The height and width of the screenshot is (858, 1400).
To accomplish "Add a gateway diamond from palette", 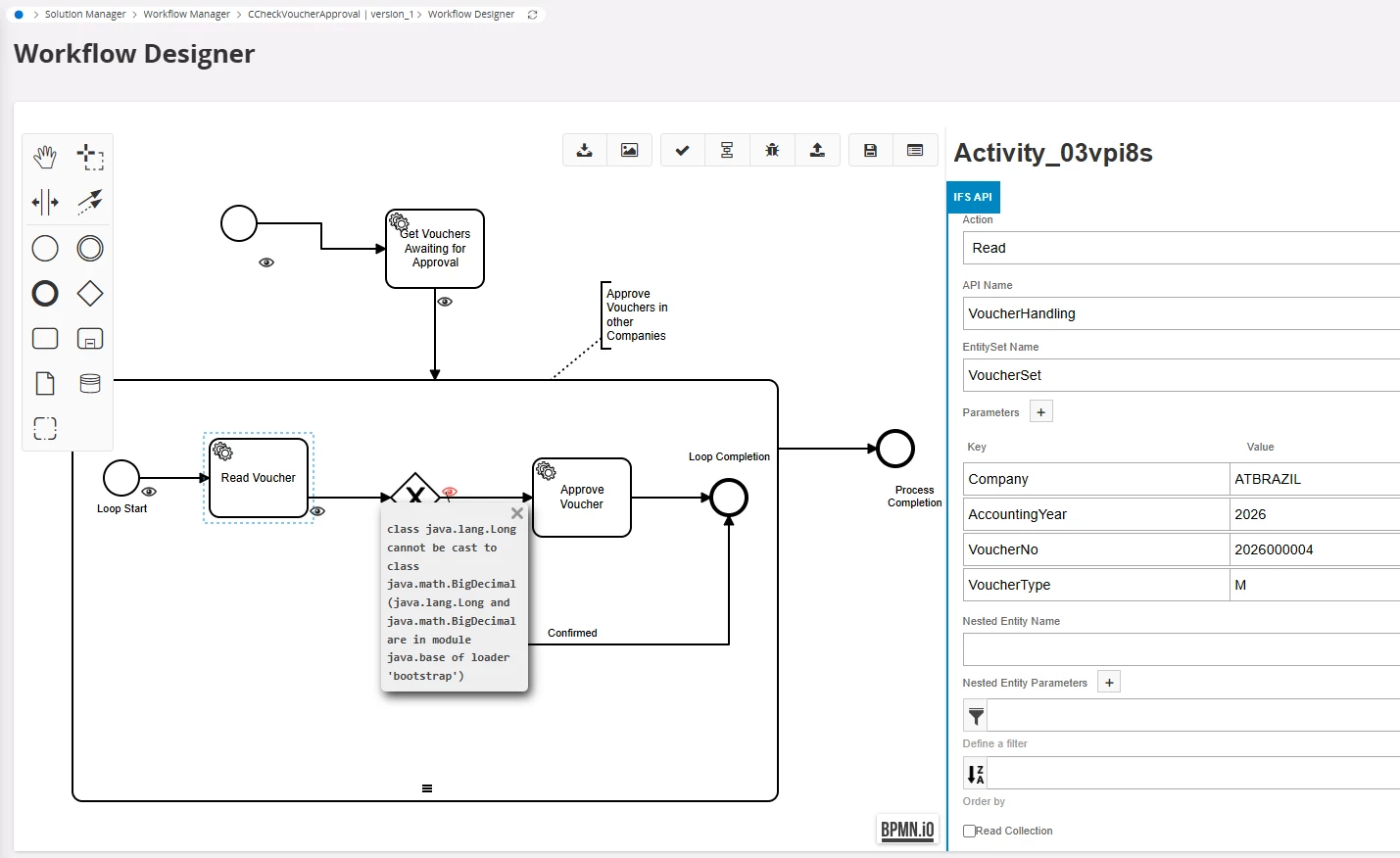I will point(90,293).
